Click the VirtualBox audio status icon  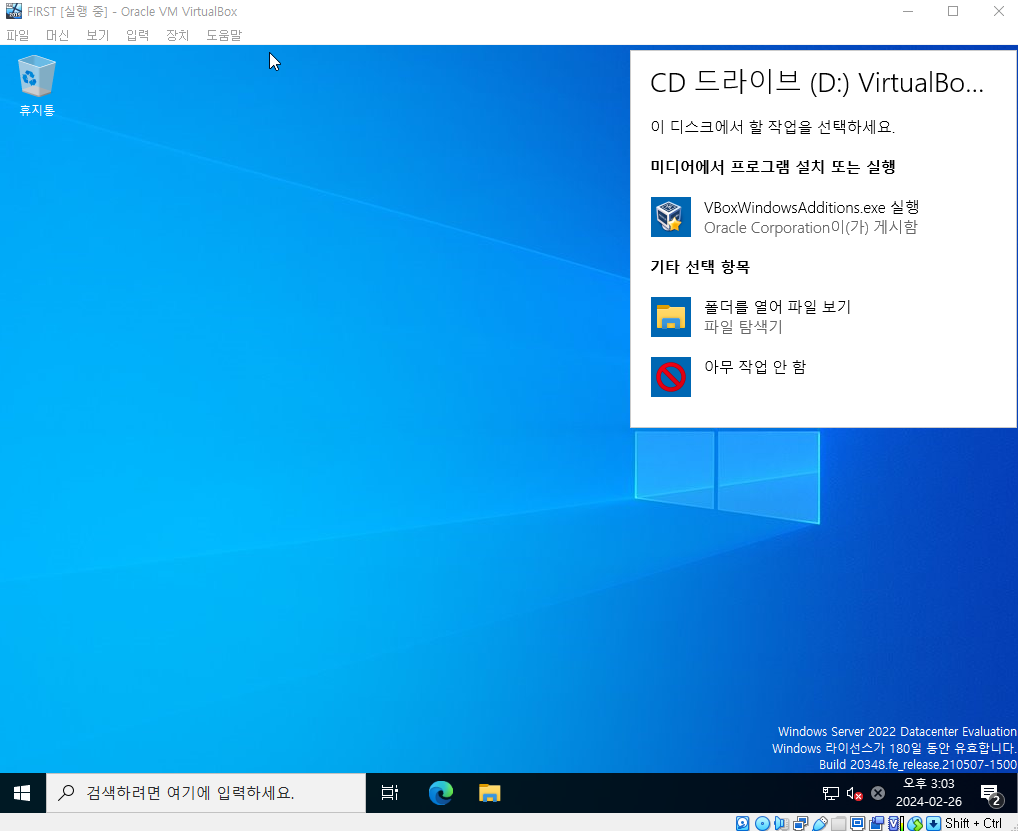pyautogui.click(x=781, y=823)
